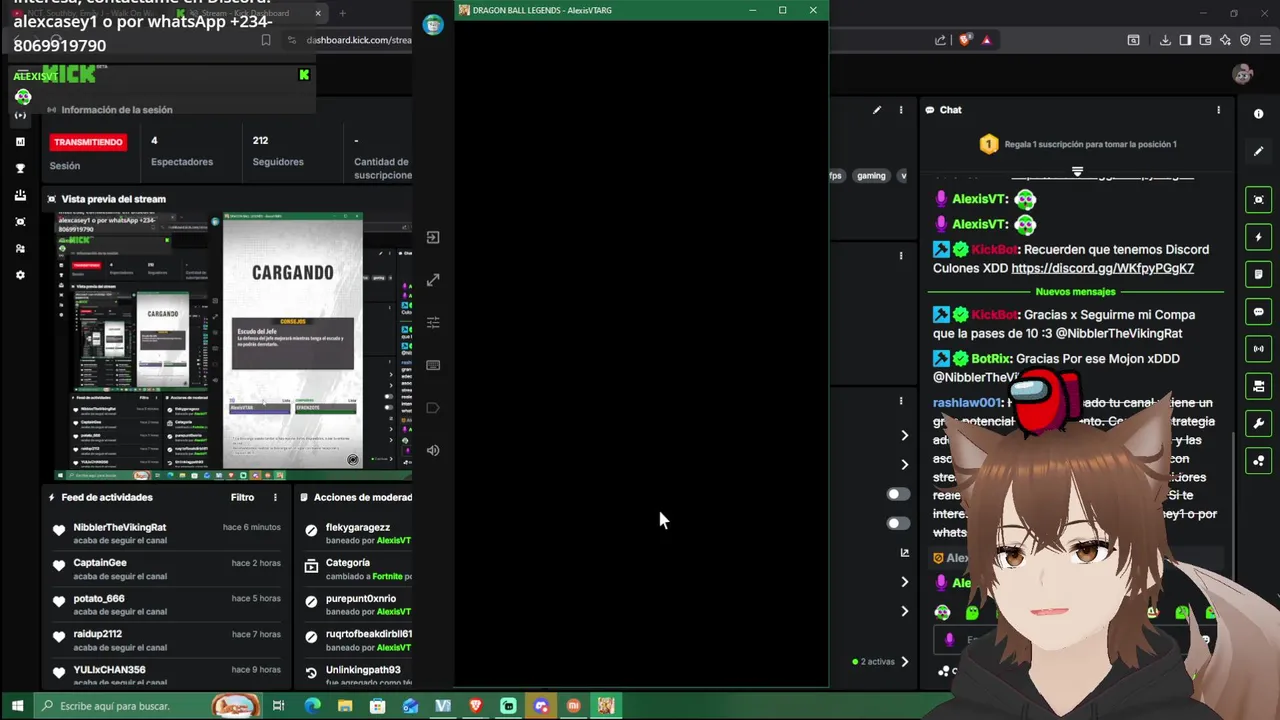
Task: Click the TRANSMITIENDO live status badge
Action: [x=88, y=142]
